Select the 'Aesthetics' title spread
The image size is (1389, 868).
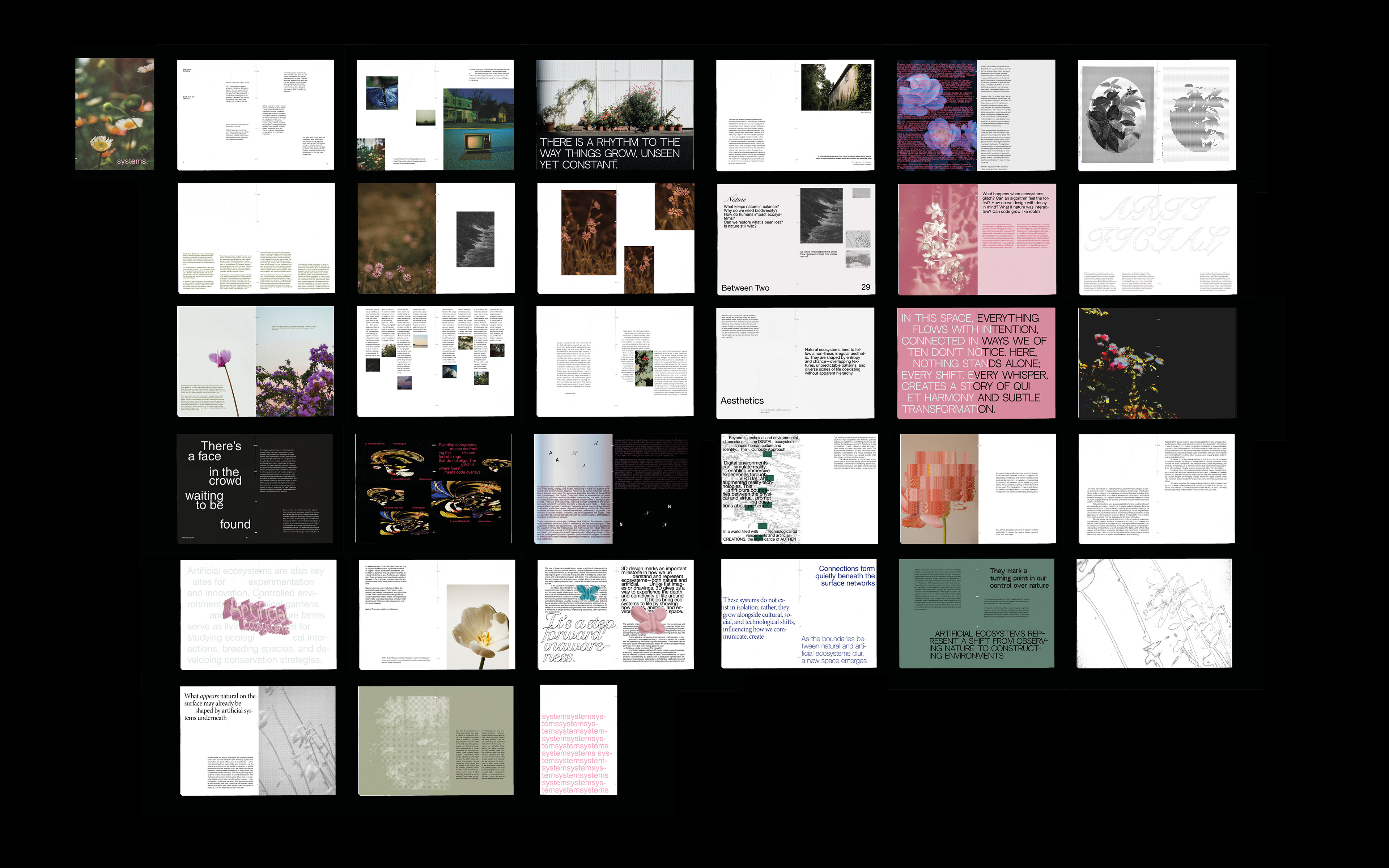click(796, 363)
